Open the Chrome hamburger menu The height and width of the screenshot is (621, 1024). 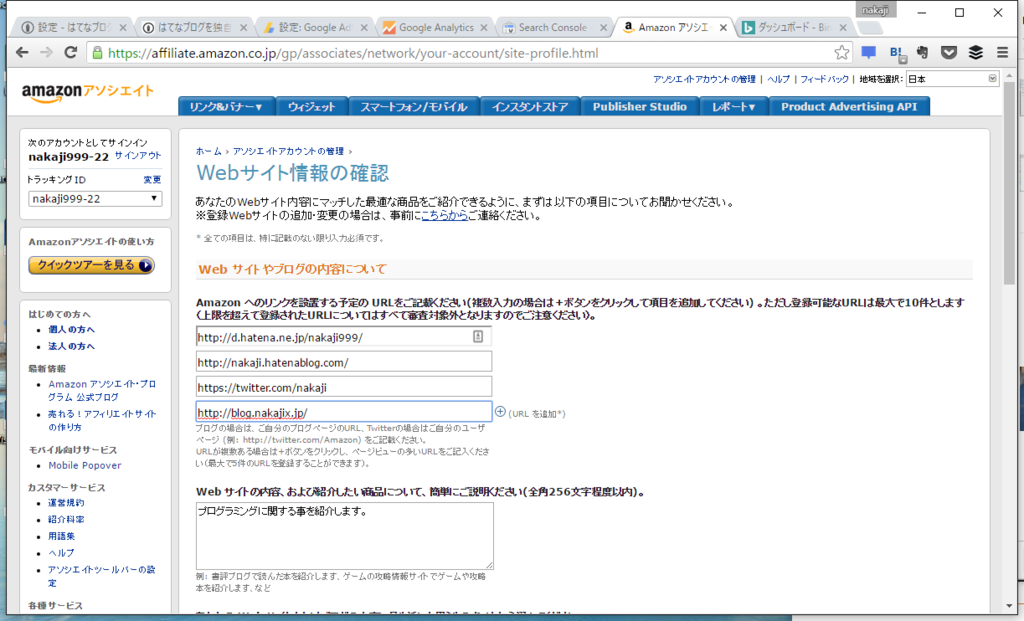pos(1002,53)
